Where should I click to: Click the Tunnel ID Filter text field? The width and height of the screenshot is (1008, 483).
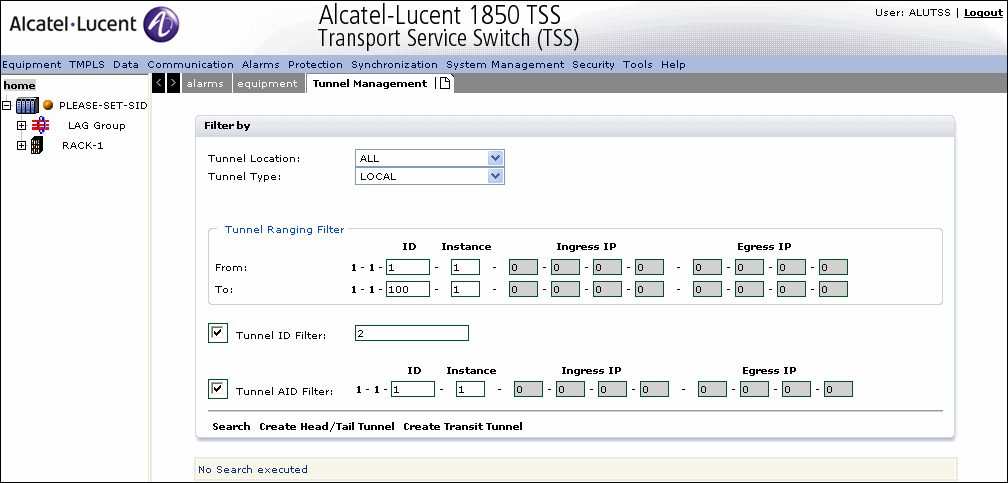pyautogui.click(x=412, y=333)
